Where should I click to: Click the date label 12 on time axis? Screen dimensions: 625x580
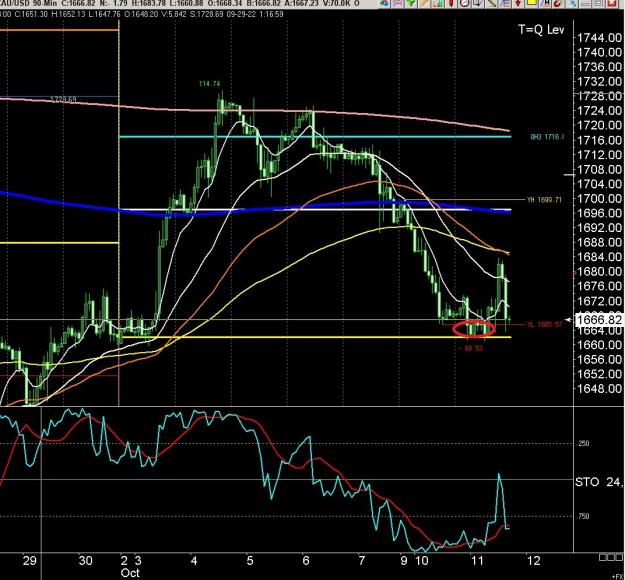(533, 561)
